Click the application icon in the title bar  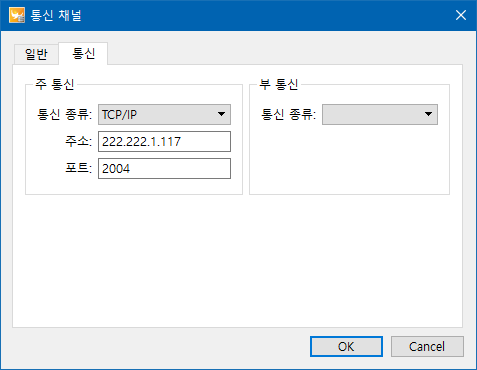pos(17,15)
